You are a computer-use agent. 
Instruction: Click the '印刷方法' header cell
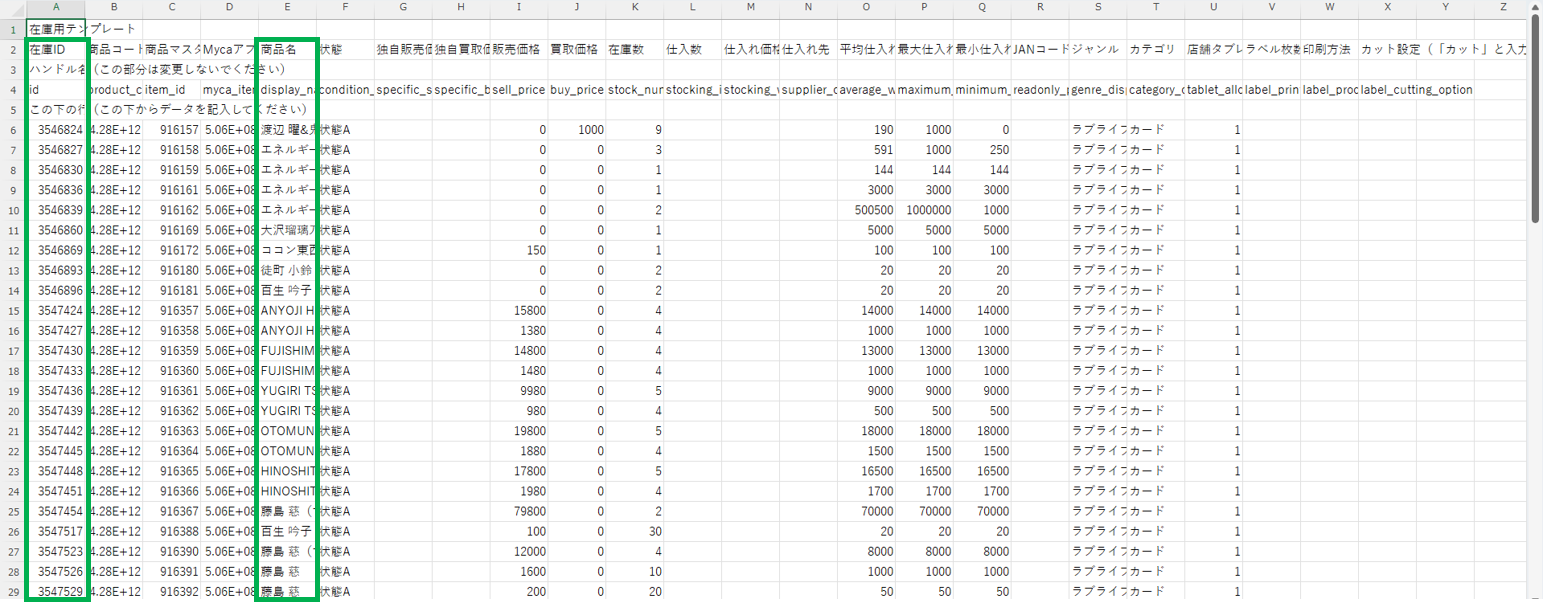(x=1330, y=49)
